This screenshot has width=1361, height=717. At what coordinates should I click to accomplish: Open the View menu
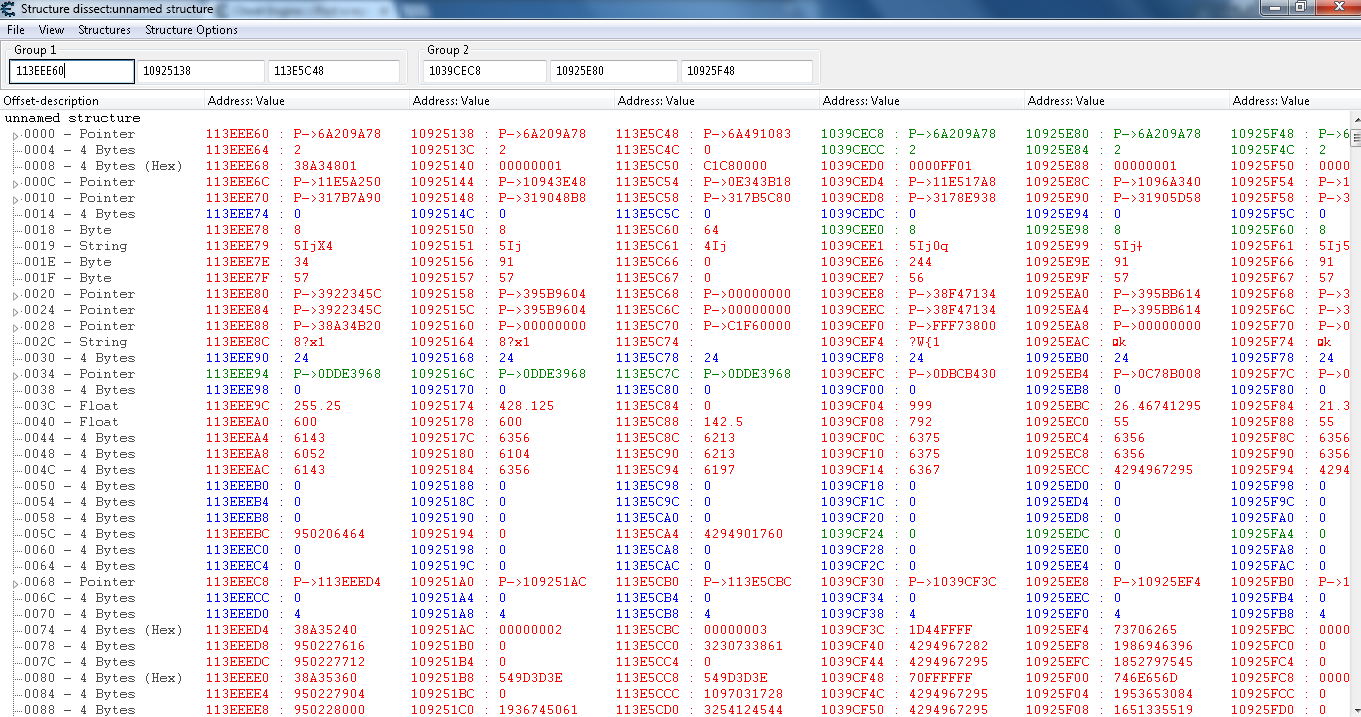click(x=51, y=30)
